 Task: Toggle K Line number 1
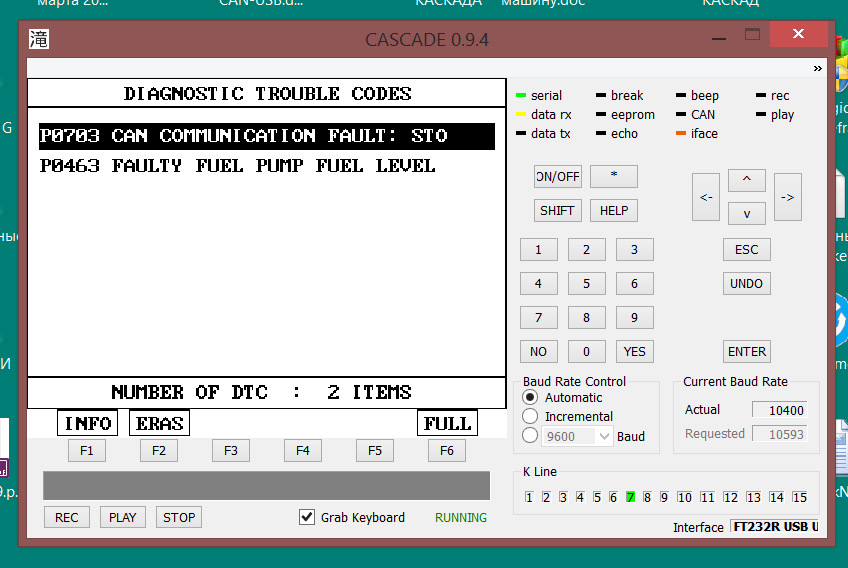[x=529, y=497]
